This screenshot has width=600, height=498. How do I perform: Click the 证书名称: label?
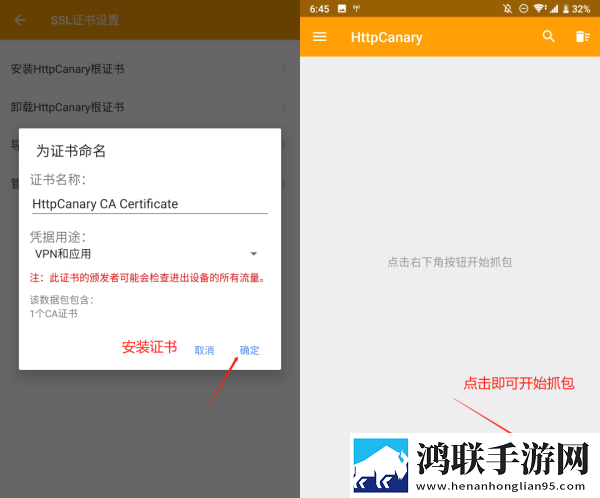pyautogui.click(x=58, y=180)
